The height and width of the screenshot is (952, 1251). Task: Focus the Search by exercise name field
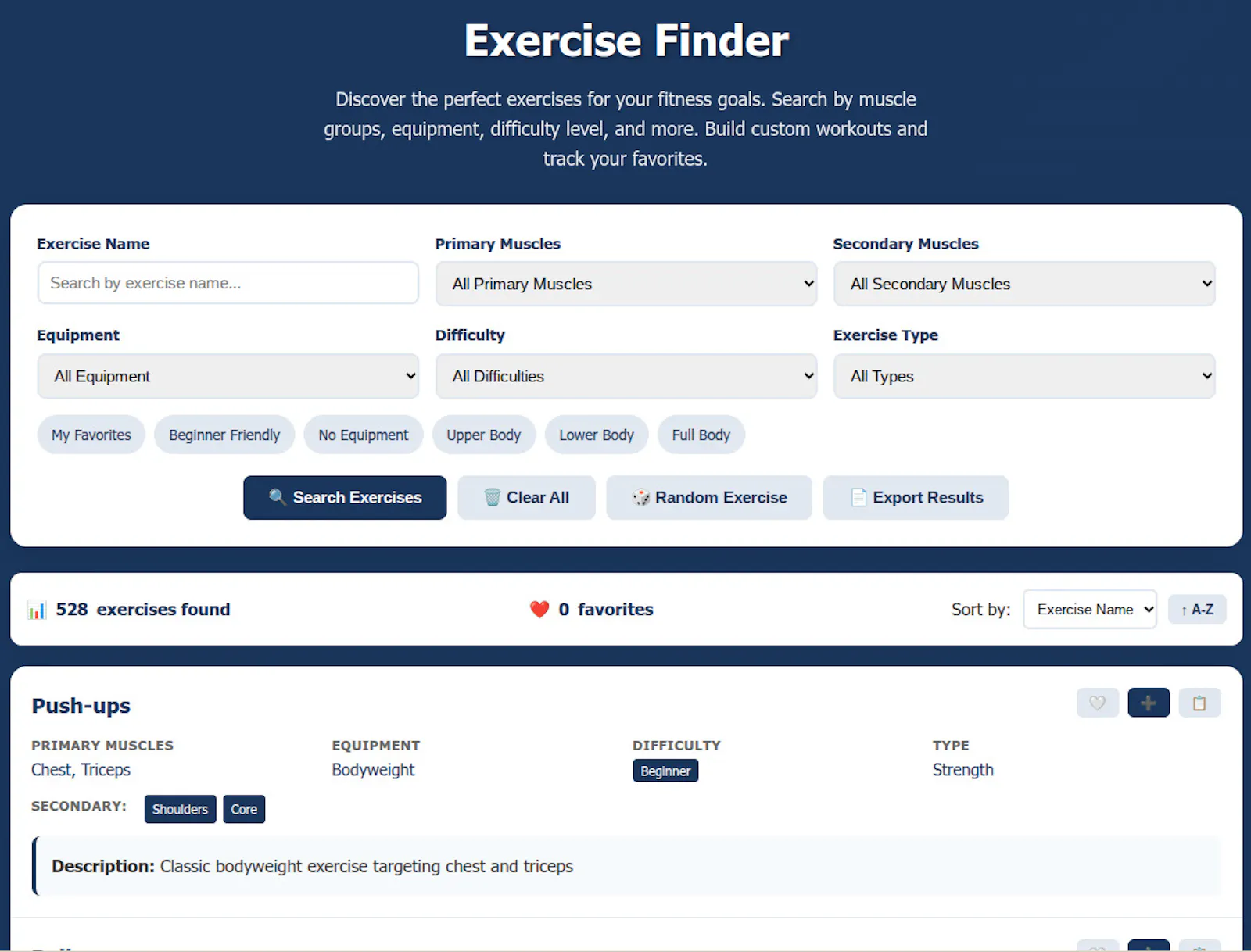228,283
